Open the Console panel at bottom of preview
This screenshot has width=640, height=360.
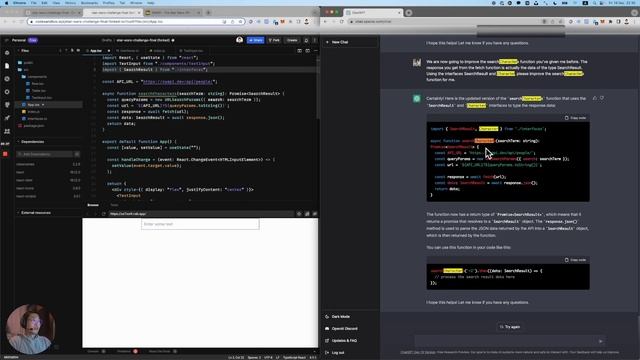96,351
